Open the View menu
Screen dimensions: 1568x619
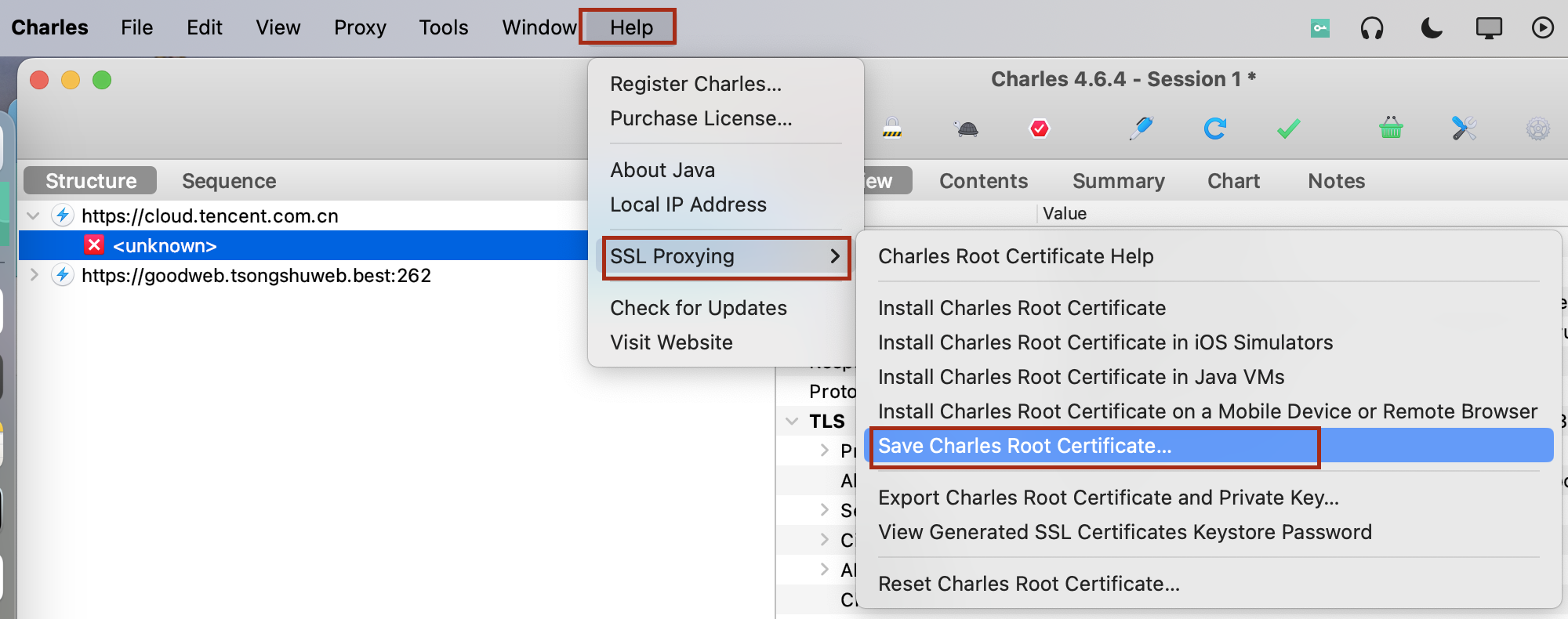(278, 27)
